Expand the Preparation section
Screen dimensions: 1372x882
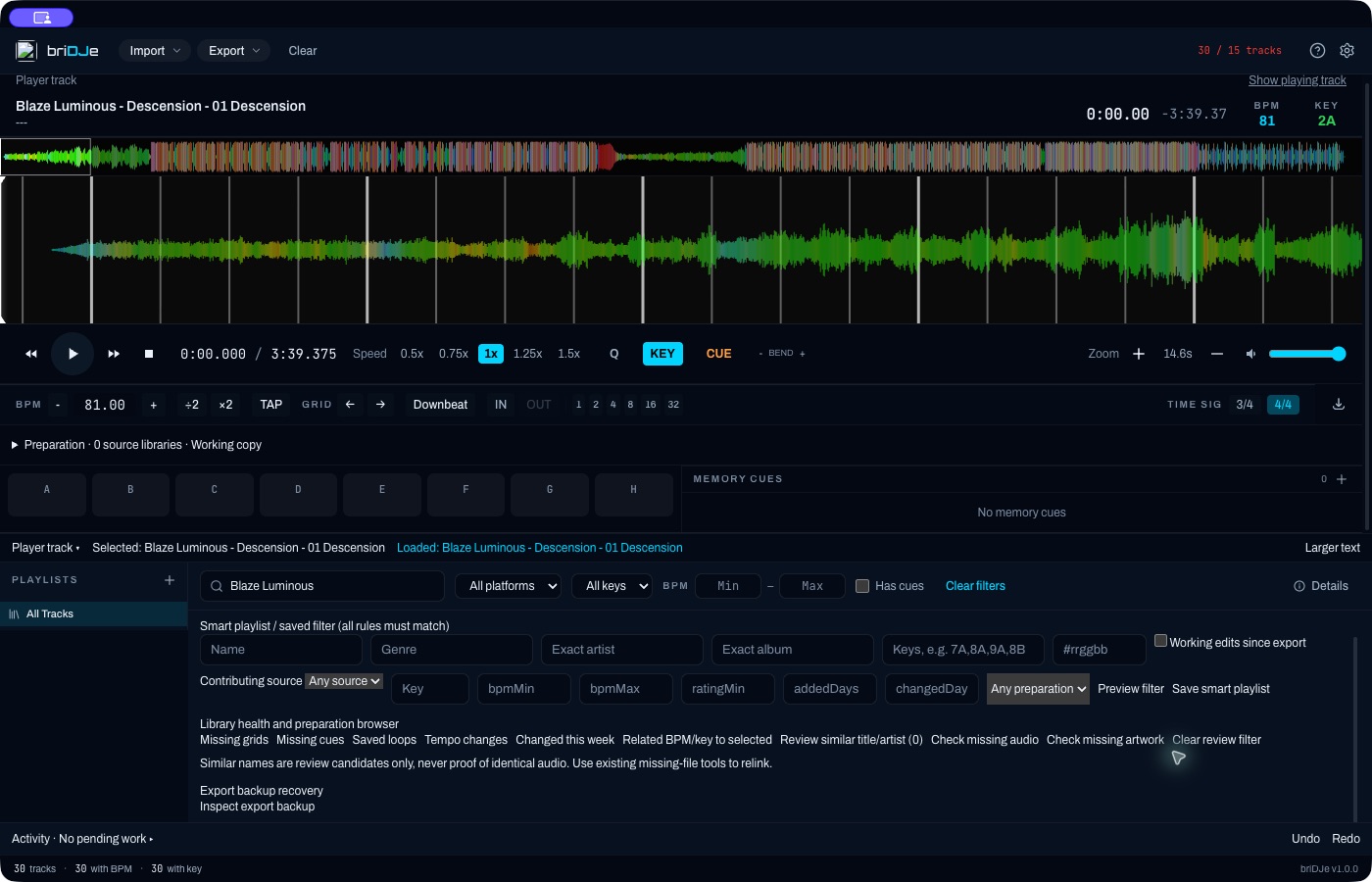pyautogui.click(x=136, y=445)
